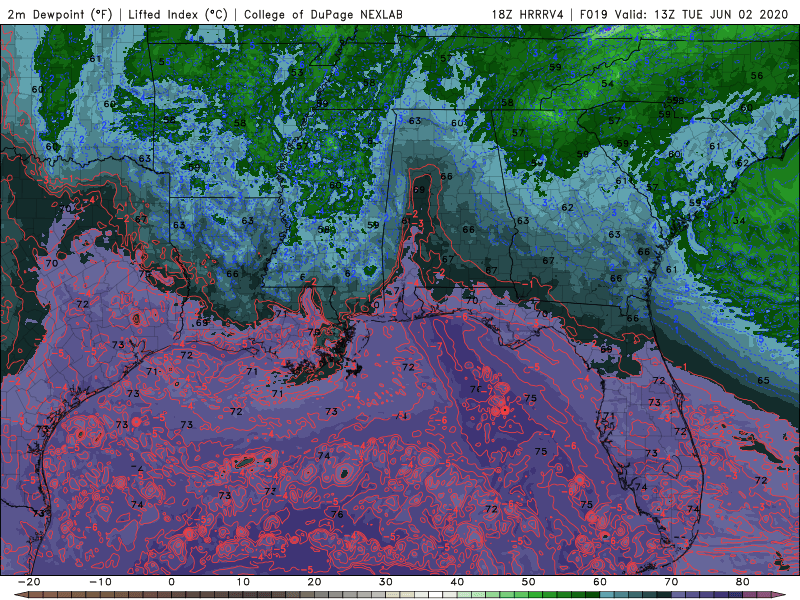Image resolution: width=800 pixels, height=600 pixels.
Task: Pick the gray swatch under the 0 label
Action: pos(179,596)
